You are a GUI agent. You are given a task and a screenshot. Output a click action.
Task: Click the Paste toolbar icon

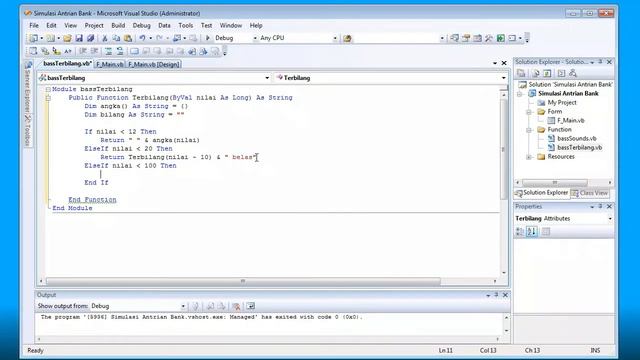(x=128, y=38)
